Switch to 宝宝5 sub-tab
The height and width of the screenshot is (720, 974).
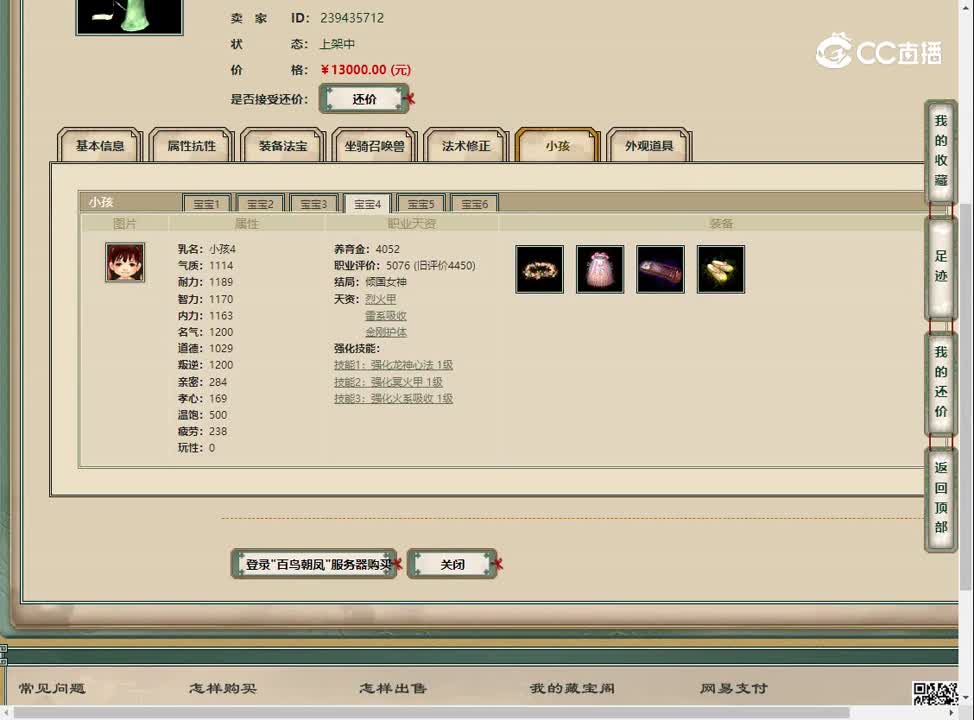click(421, 204)
